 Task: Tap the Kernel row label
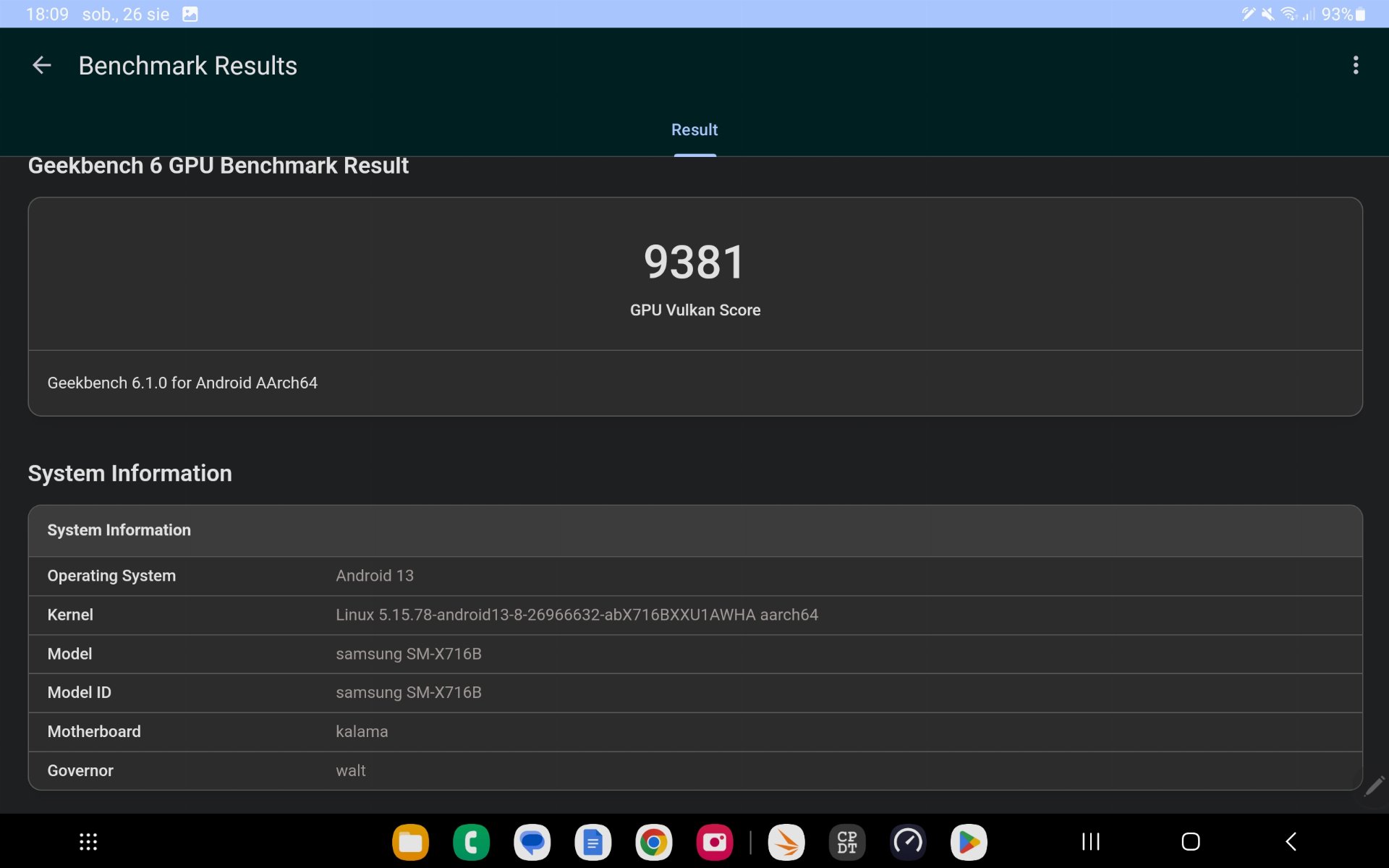coord(70,615)
